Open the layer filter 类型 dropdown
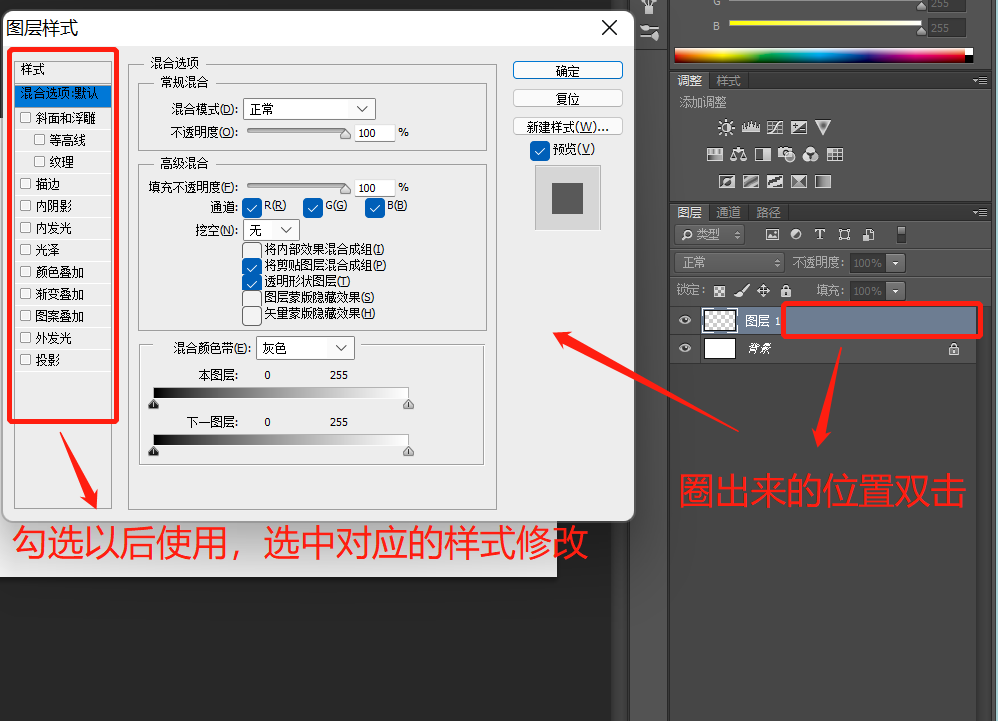This screenshot has width=998, height=721. (709, 235)
